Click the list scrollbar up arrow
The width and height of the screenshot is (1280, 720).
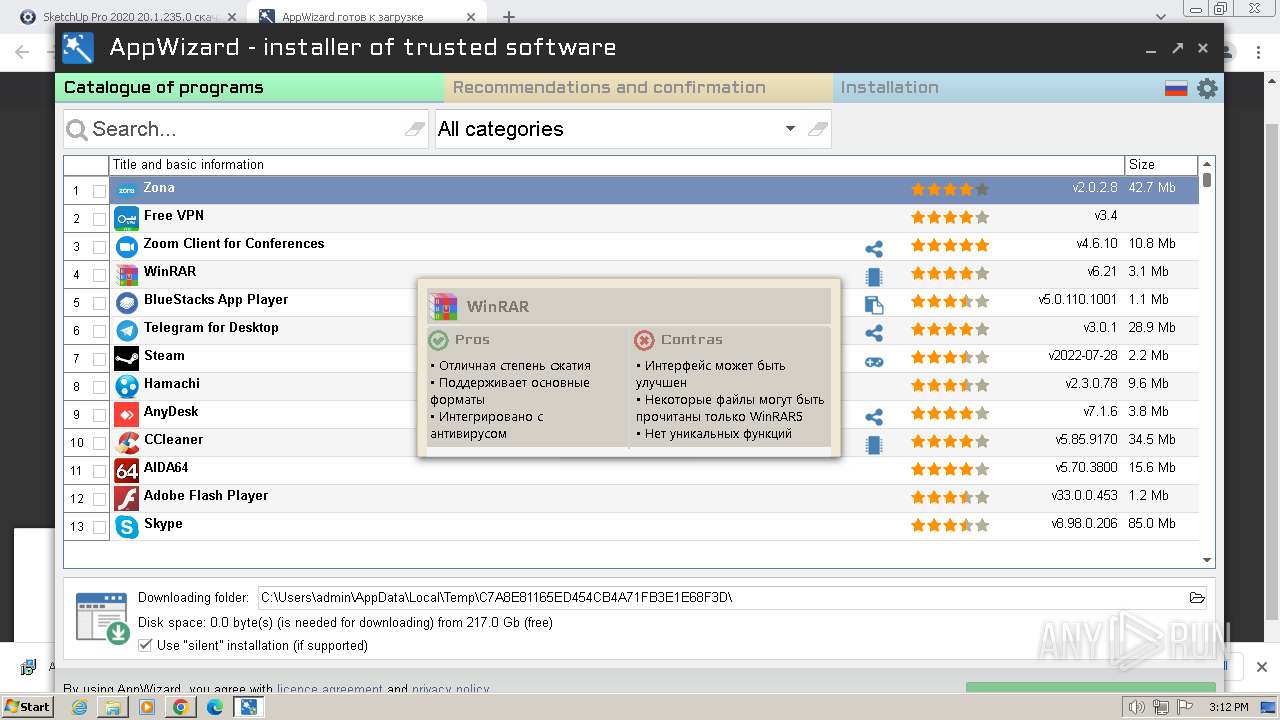(1207, 164)
